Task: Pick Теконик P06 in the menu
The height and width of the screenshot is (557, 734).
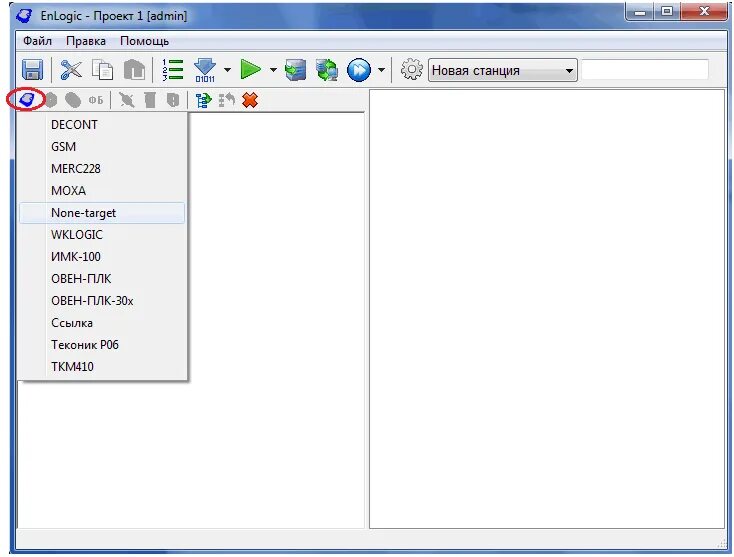Action: pyautogui.click(x=102, y=345)
